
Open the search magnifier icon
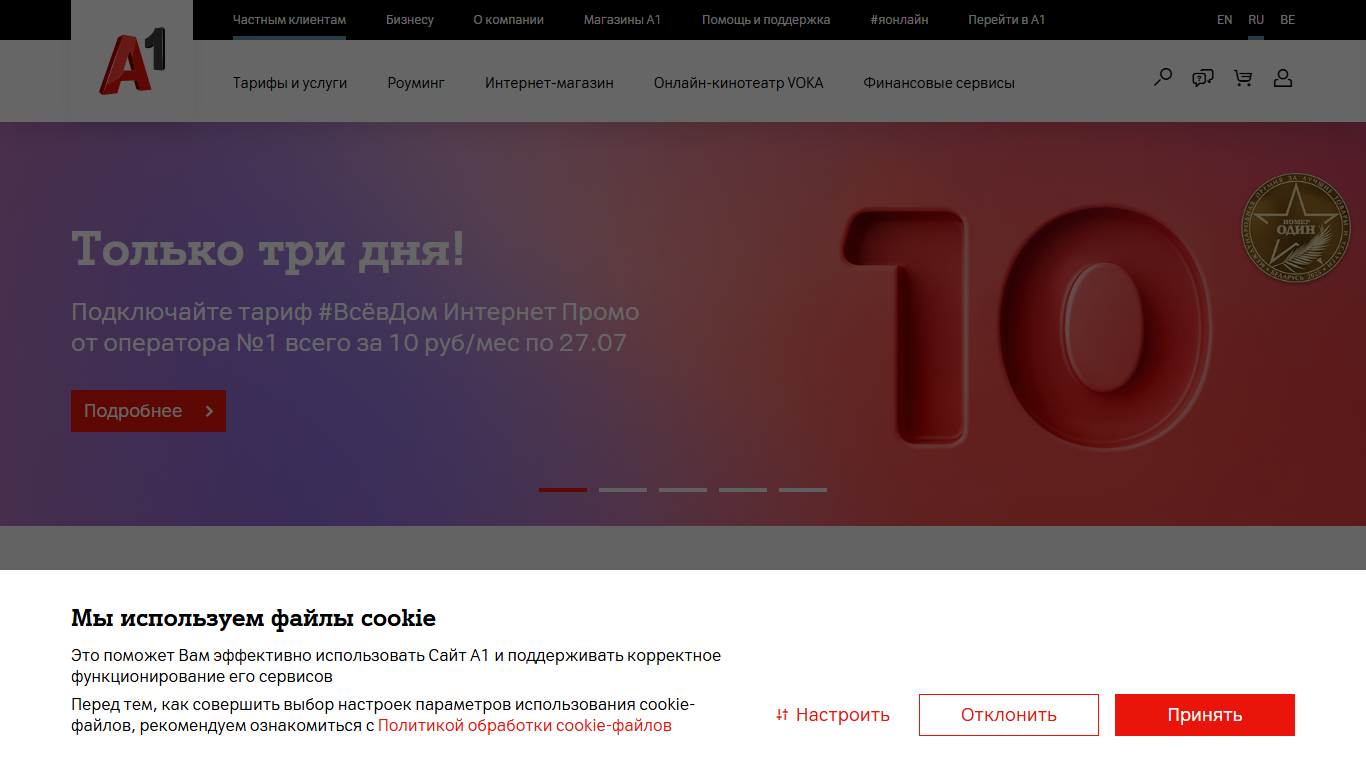(1163, 77)
